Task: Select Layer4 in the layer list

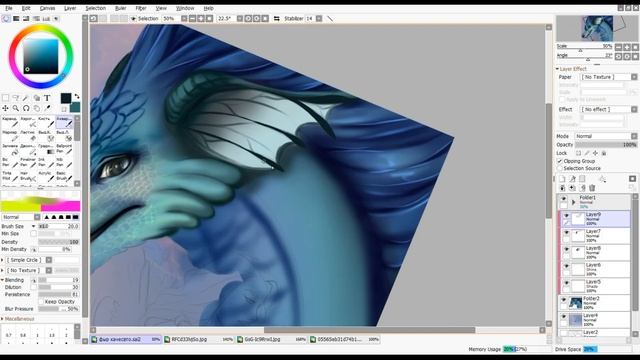Action: tap(594, 320)
